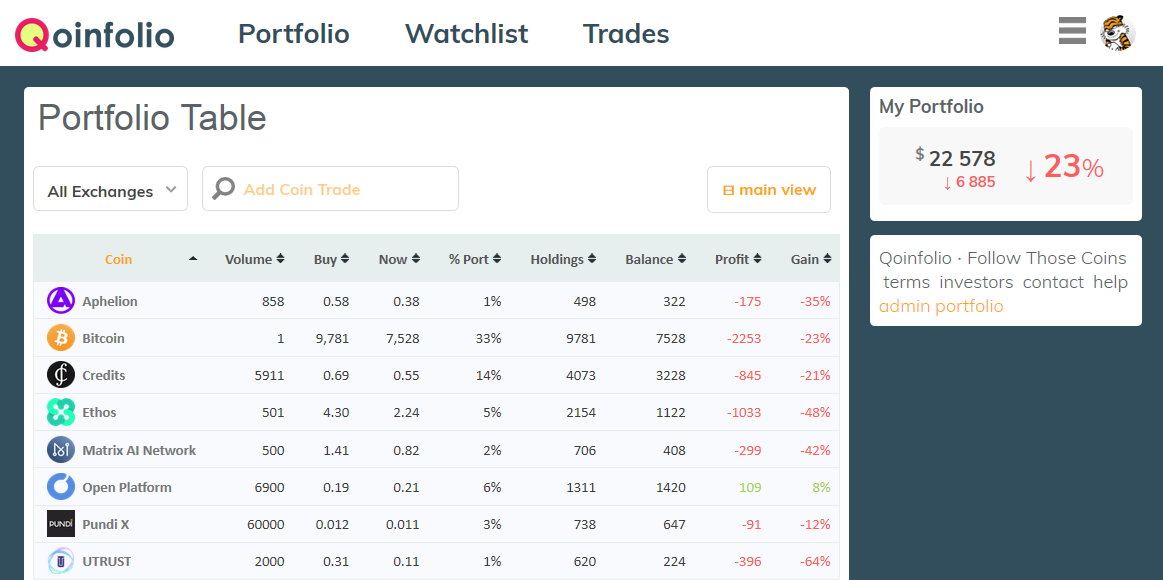Select the Matrix AI Network icon
Viewport: 1163px width, 580px height.
(x=61, y=449)
